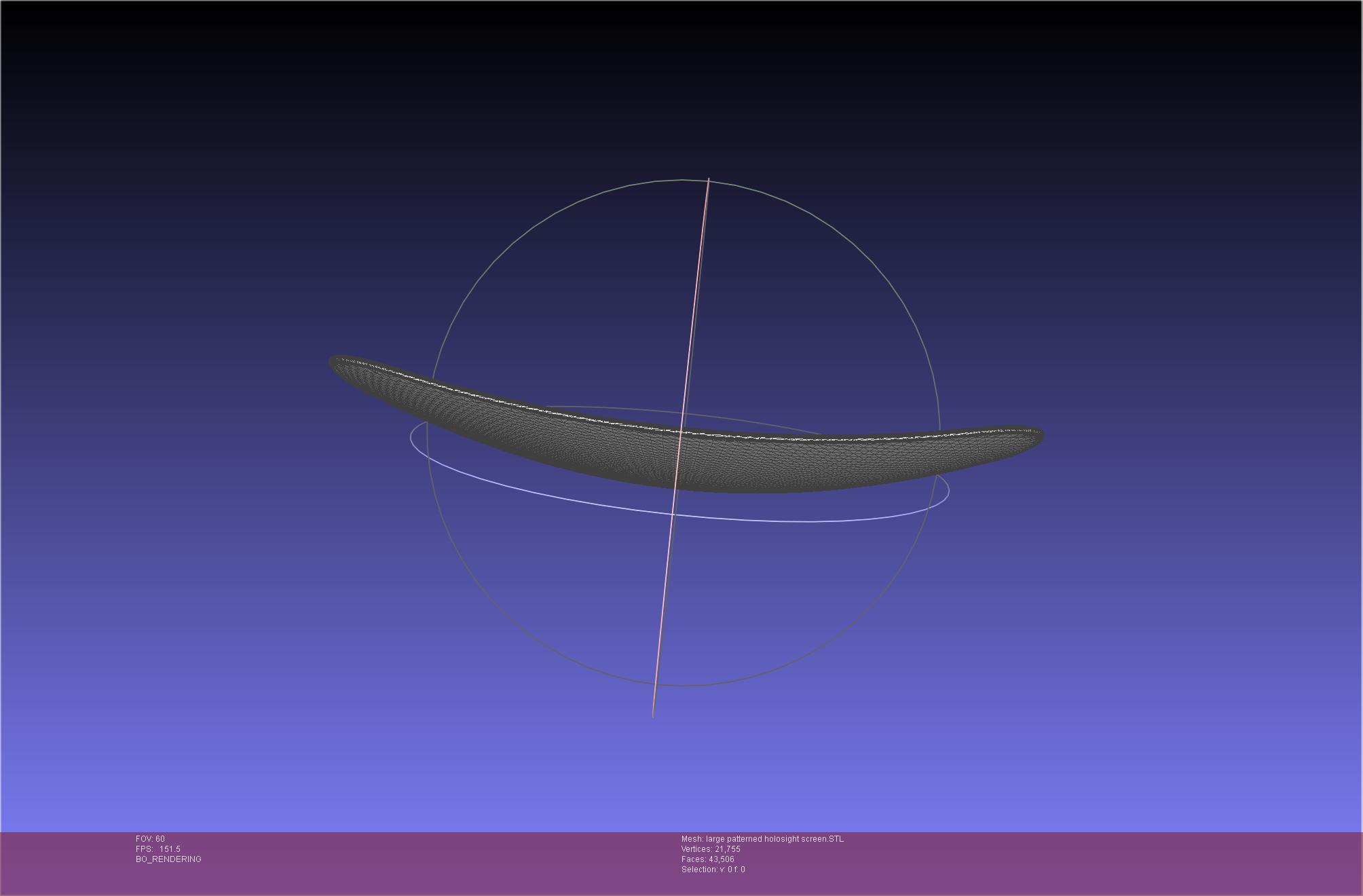Click the FPS counter text
The height and width of the screenshot is (896, 1363).
[x=157, y=849]
